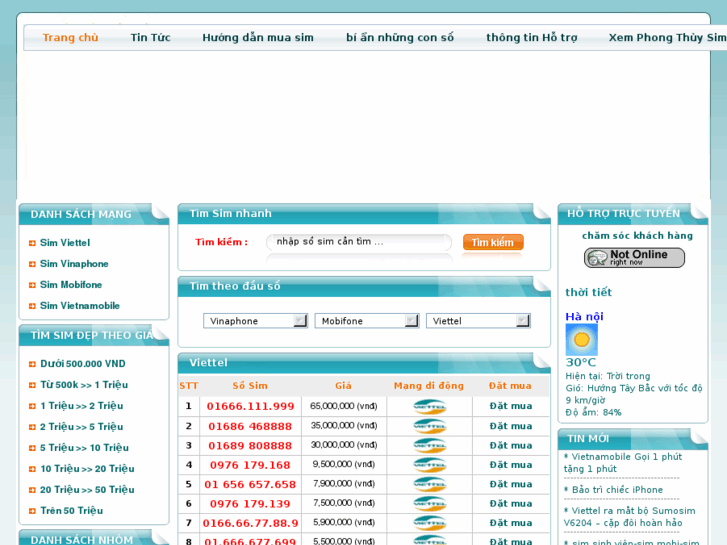Go to the Tin Tức page

[150, 38]
